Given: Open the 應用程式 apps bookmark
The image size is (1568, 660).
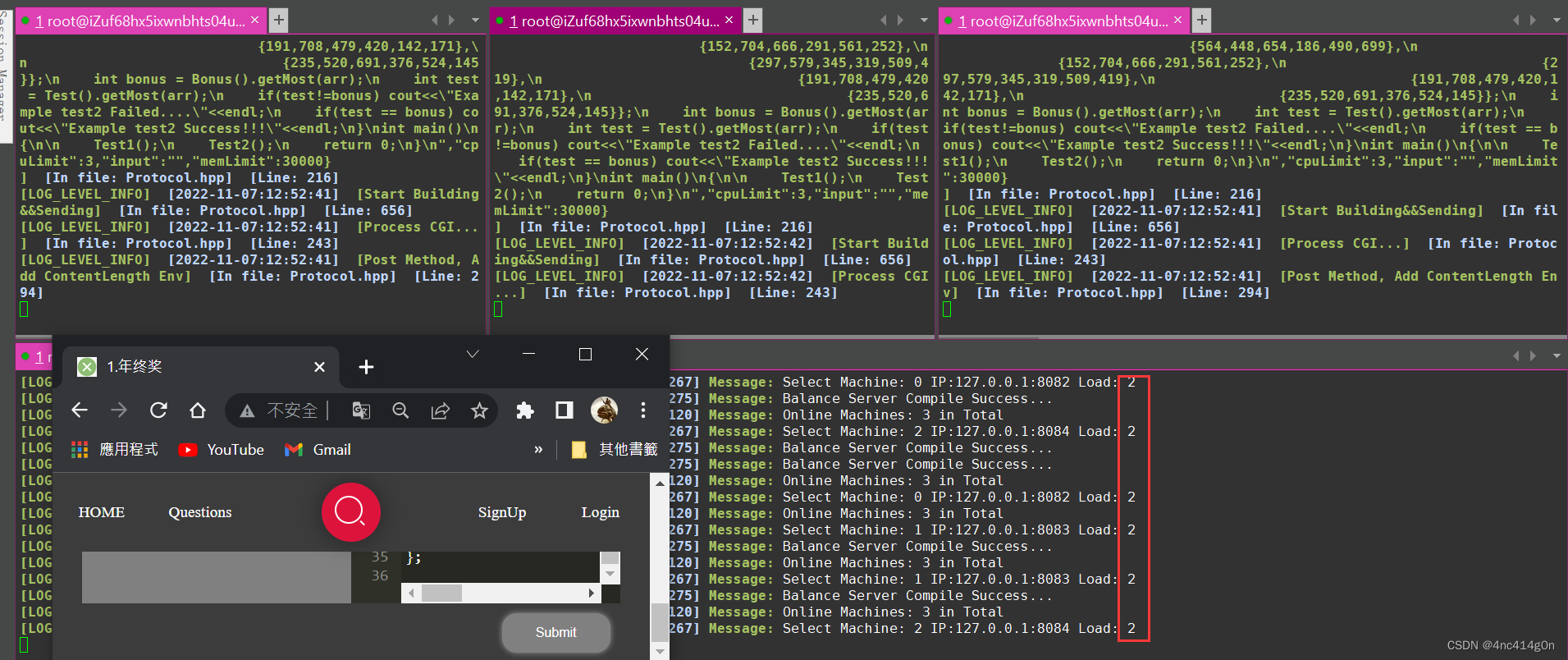Looking at the screenshot, I should point(115,450).
